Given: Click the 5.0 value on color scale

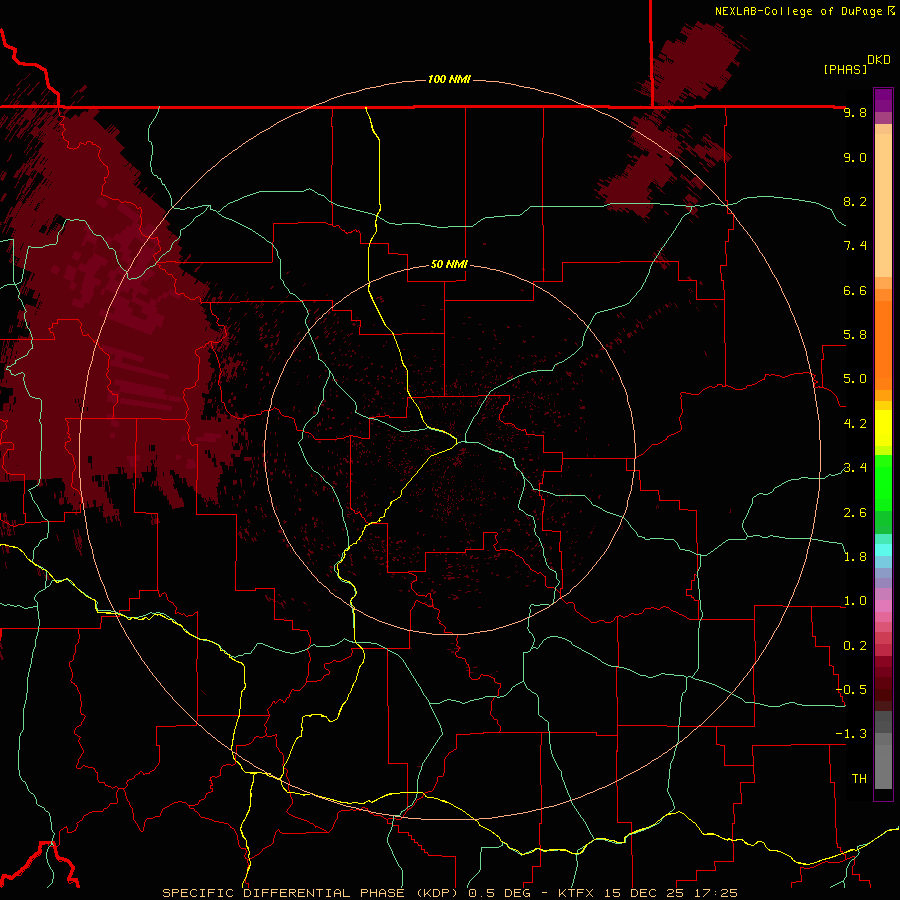Looking at the screenshot, I should click(855, 379).
